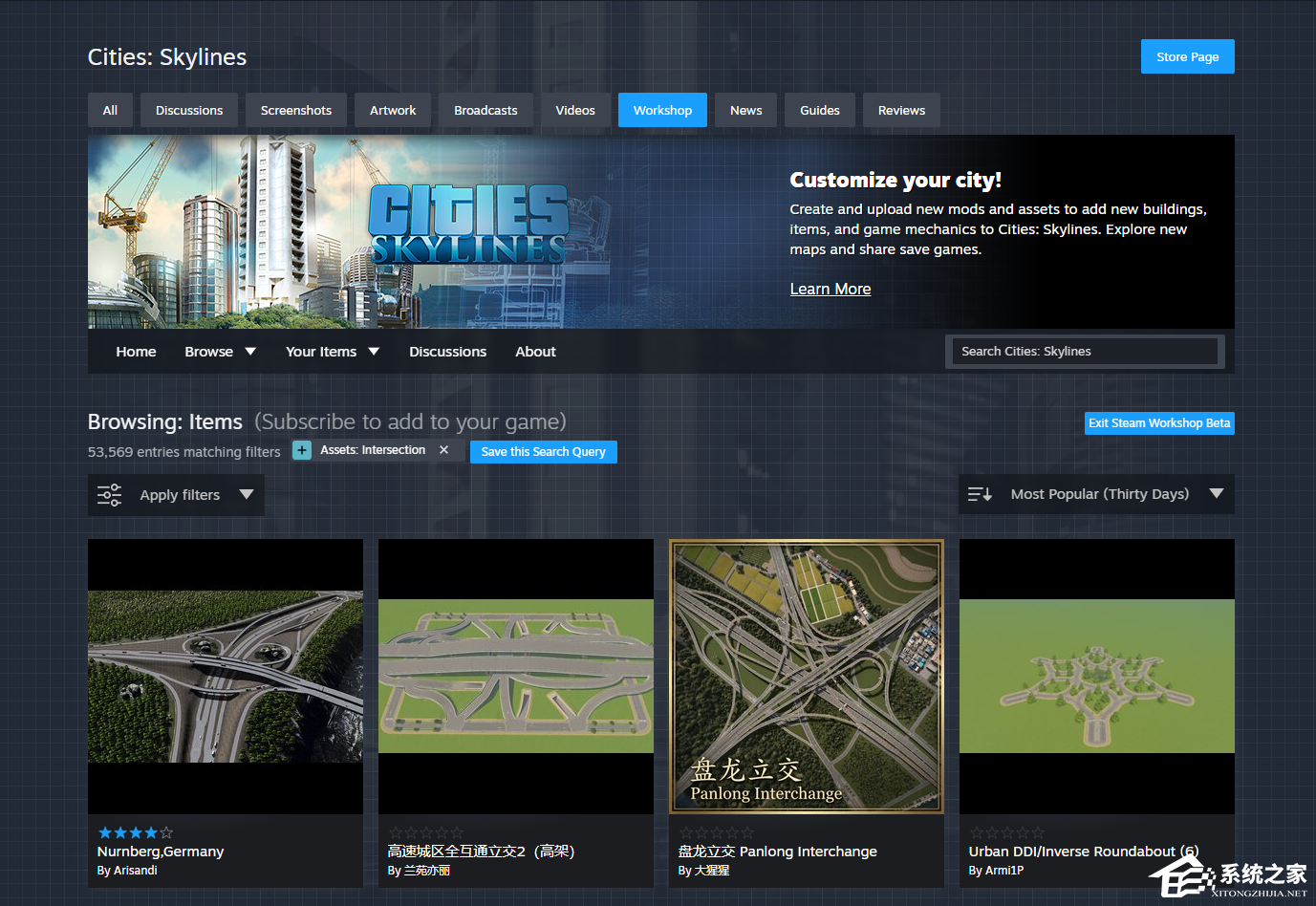Open the Panlong Interchange thumbnail
1316x906 pixels.
807,677
